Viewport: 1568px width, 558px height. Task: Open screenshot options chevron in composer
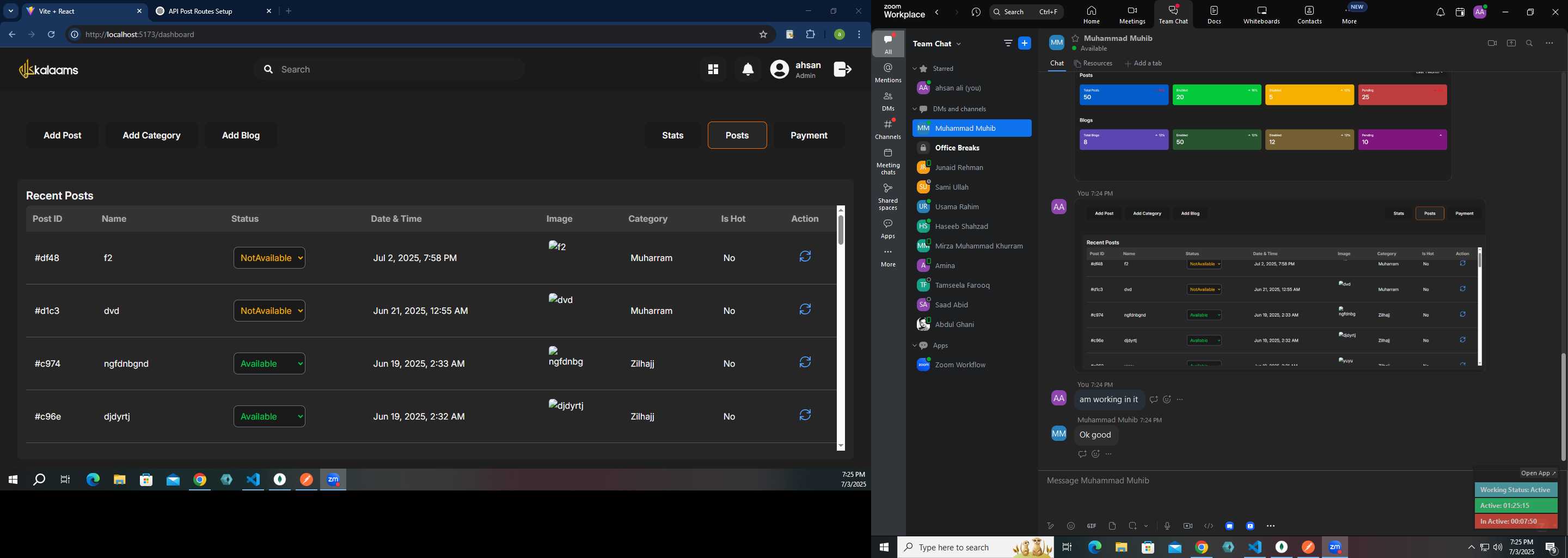pos(1146,526)
